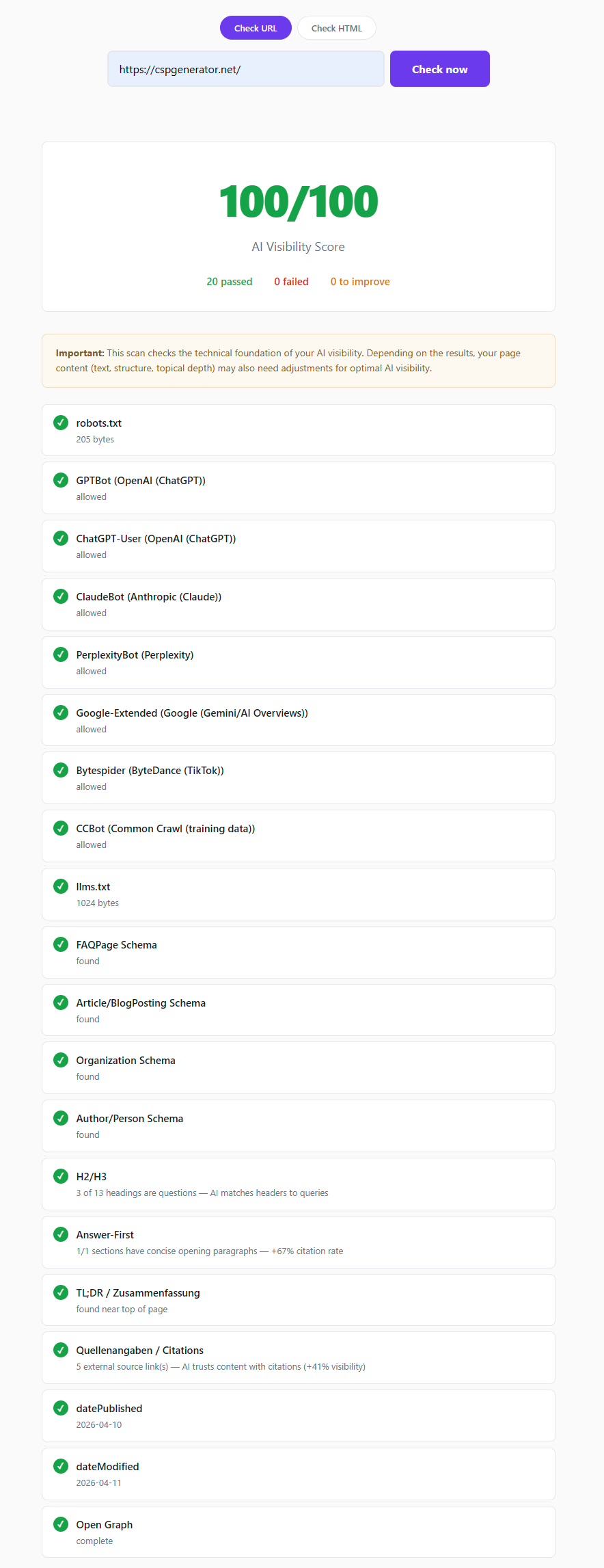Screen dimensions: 604x1568
Task: Select the Check URL tab
Action: (256, 28)
